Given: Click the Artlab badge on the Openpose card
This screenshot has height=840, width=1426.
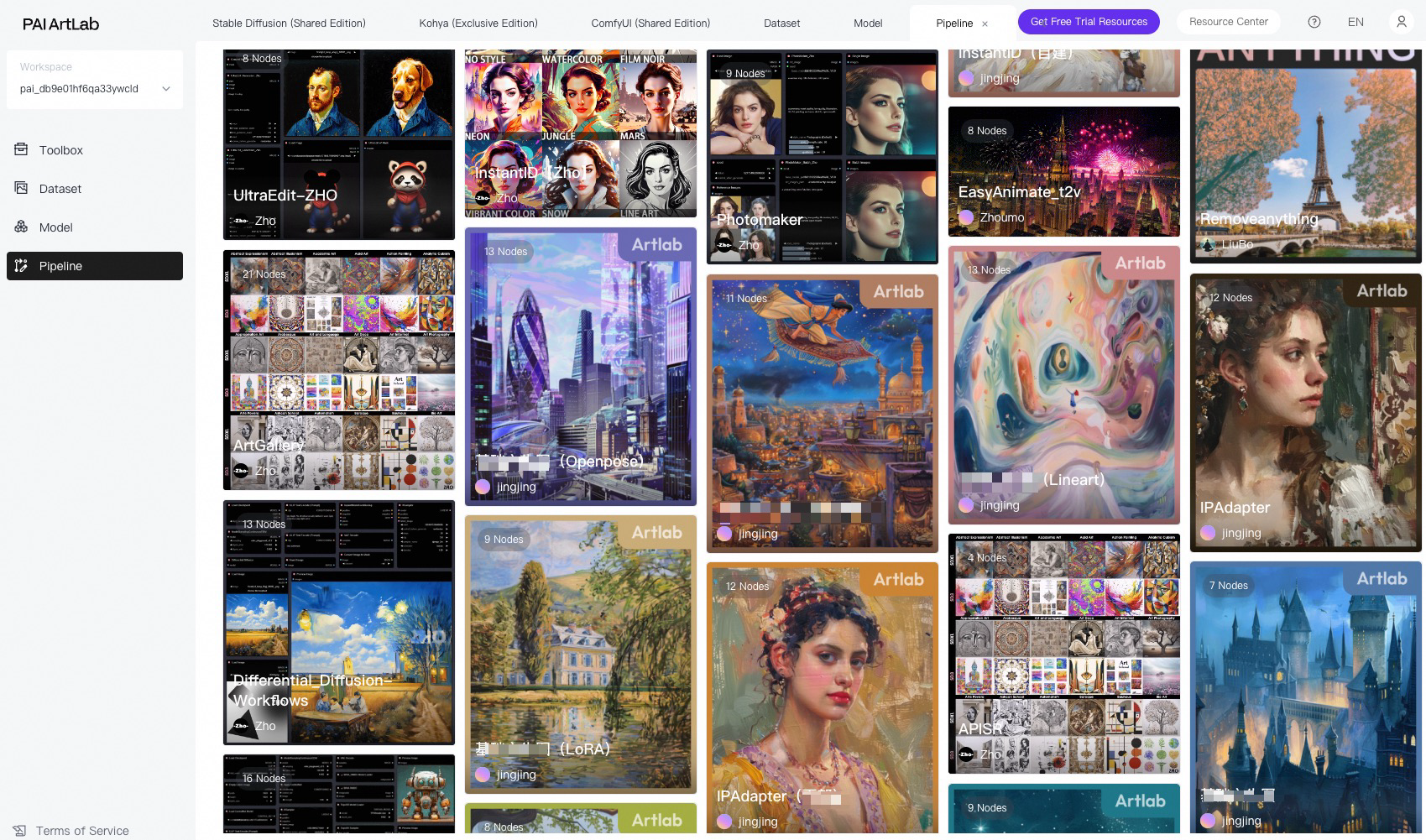Looking at the screenshot, I should [x=657, y=244].
